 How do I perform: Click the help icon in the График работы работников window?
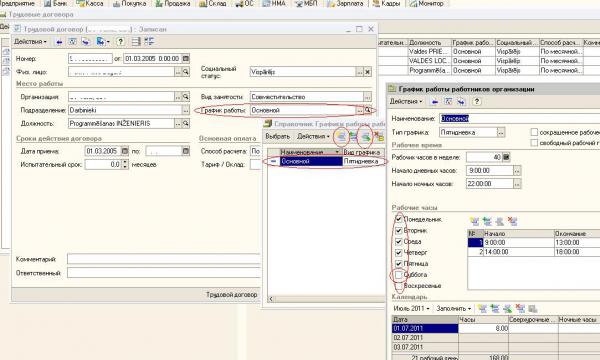point(476,102)
